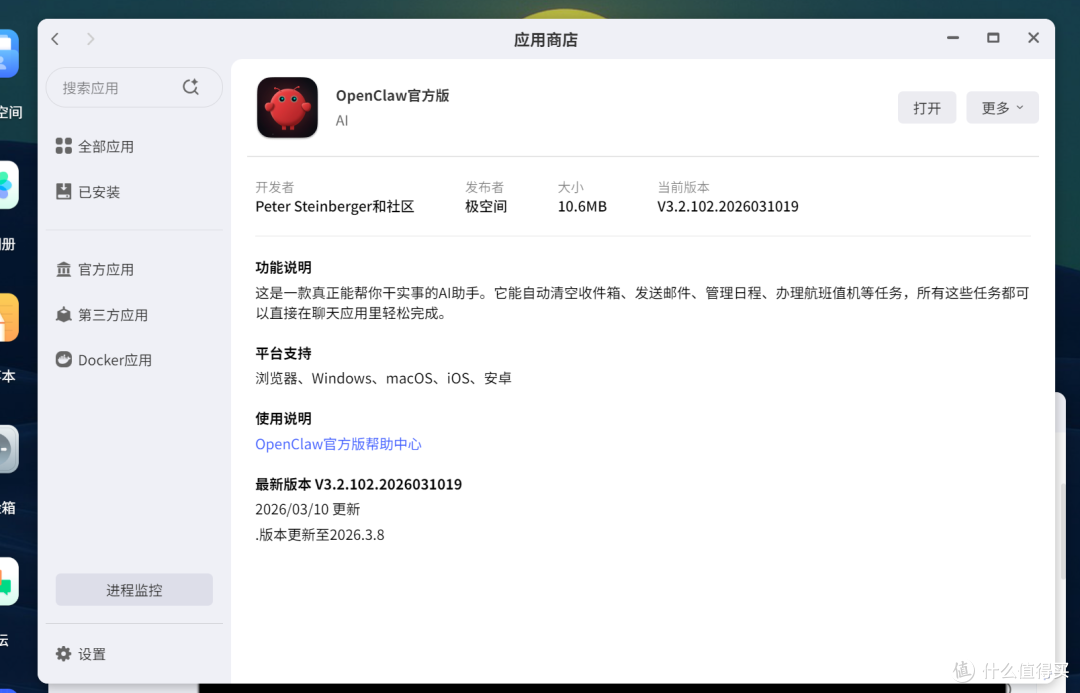Go forward with the right arrow
Image resolution: width=1080 pixels, height=693 pixels.
[x=90, y=39]
